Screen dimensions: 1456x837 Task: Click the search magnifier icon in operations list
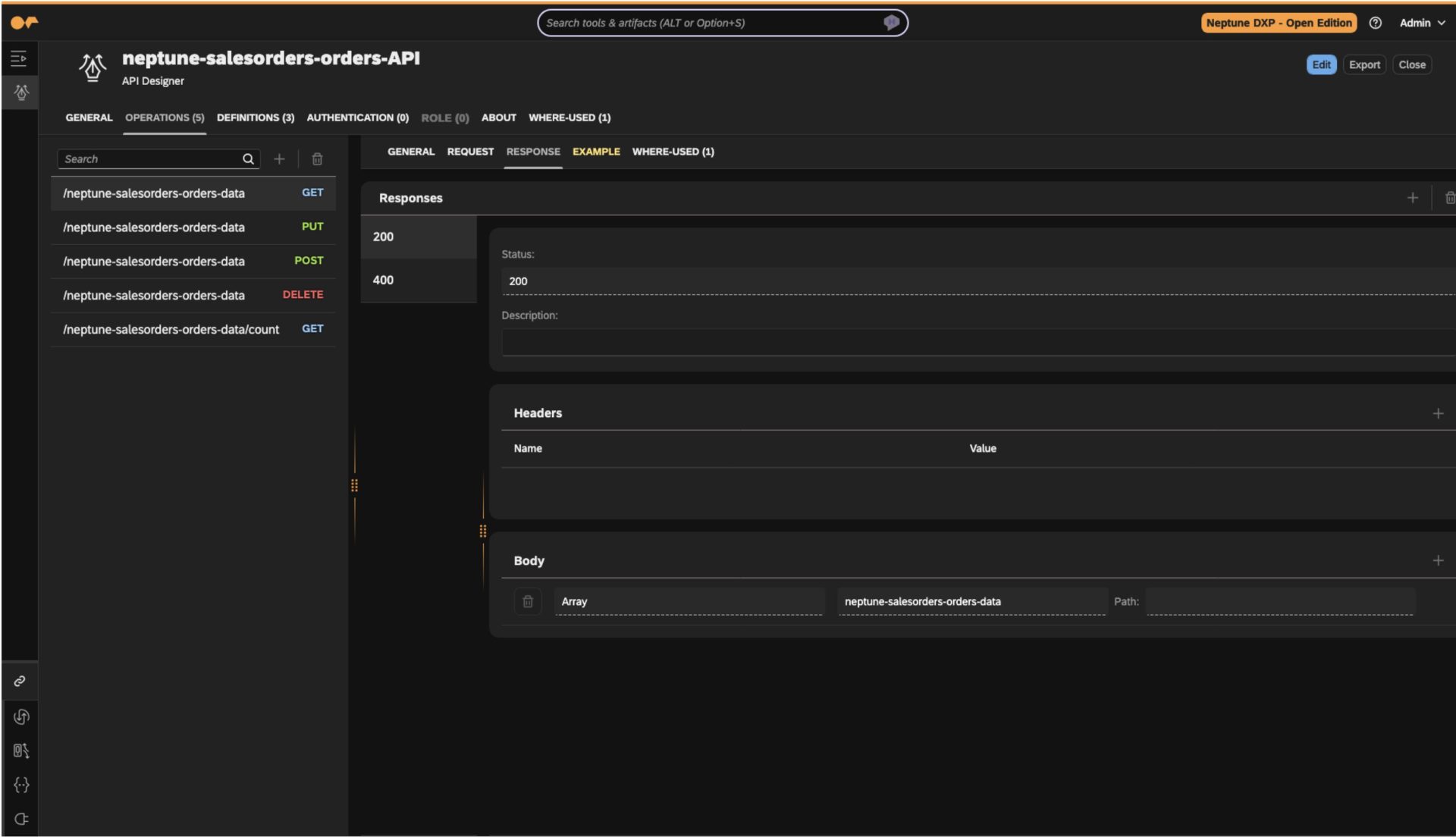point(248,159)
